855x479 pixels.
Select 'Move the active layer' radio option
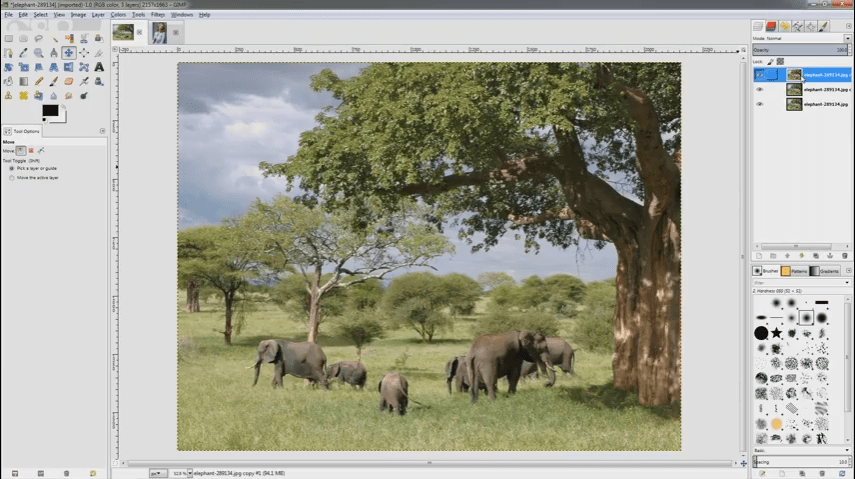pyautogui.click(x=11, y=177)
